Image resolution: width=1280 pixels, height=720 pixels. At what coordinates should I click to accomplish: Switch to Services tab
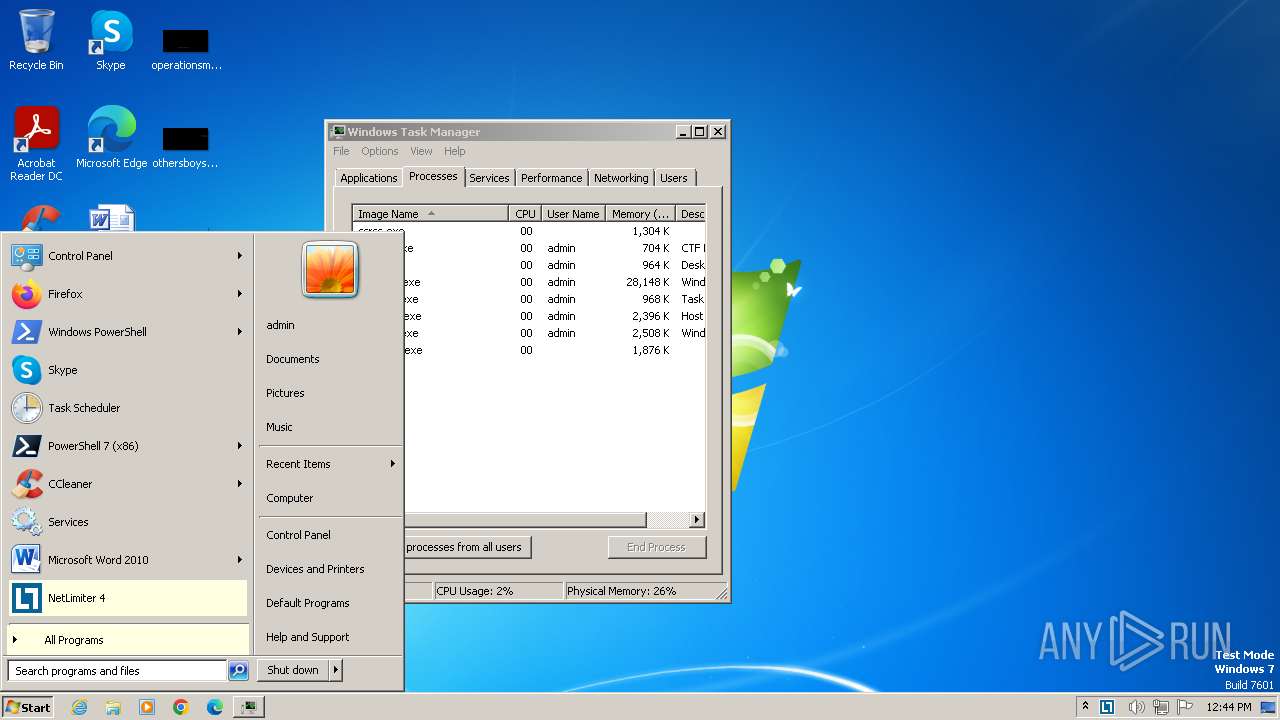[489, 178]
